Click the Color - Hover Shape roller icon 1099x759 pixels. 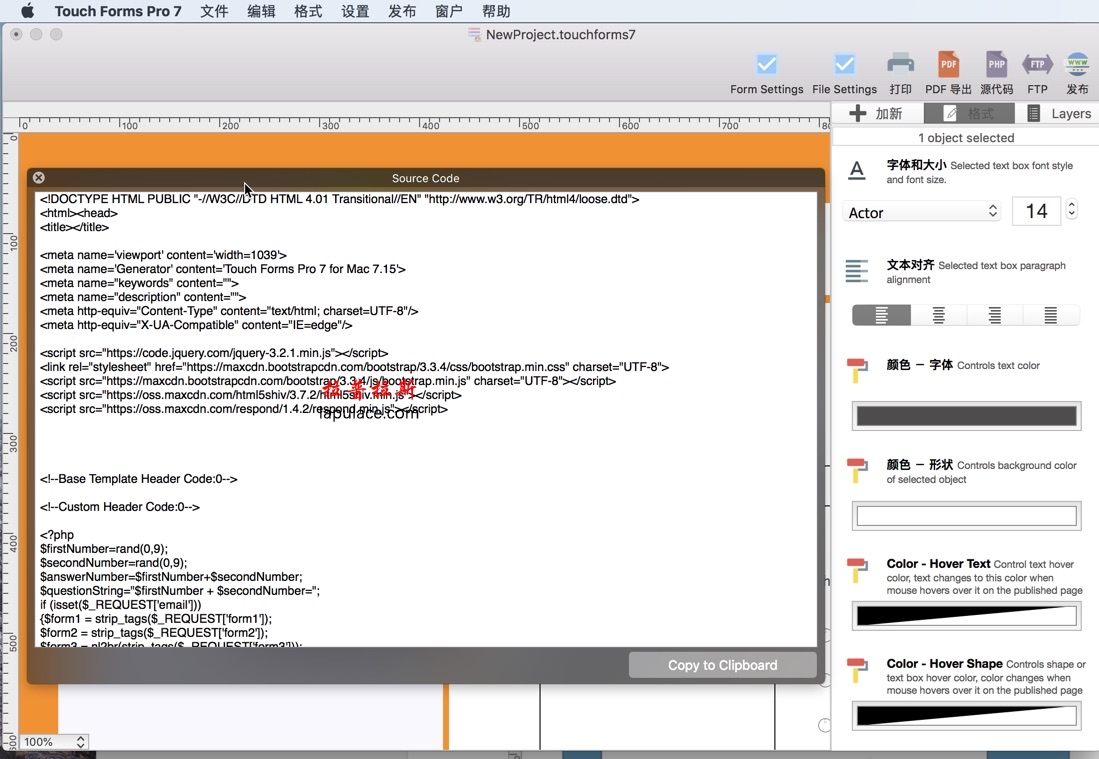856,669
